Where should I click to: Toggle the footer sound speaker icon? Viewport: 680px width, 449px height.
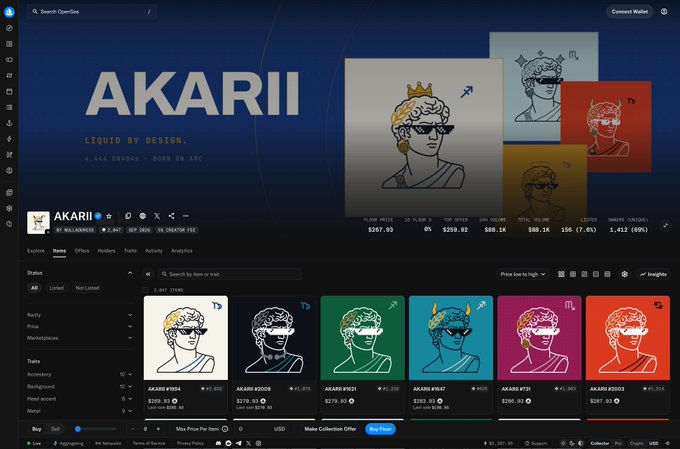click(x=667, y=443)
